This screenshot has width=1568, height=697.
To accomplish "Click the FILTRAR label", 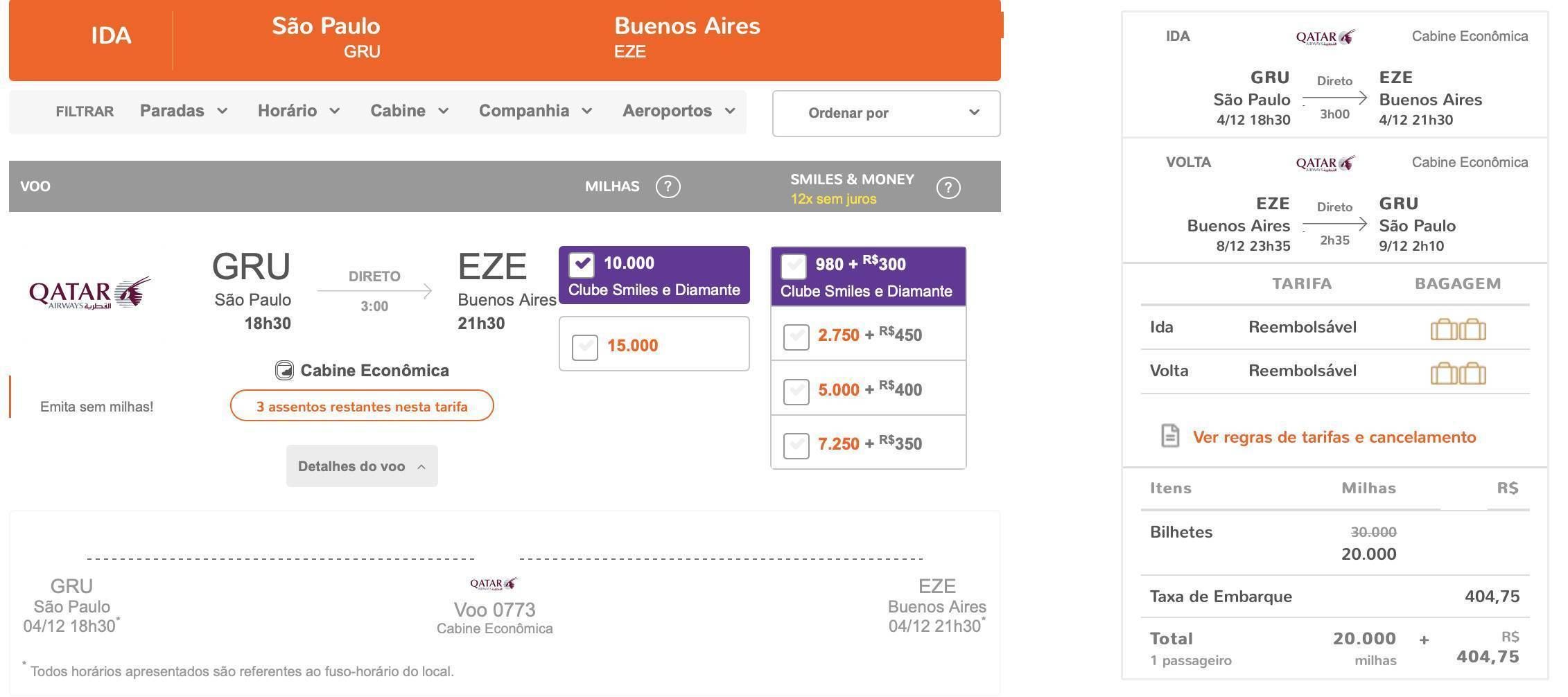I will (x=85, y=112).
